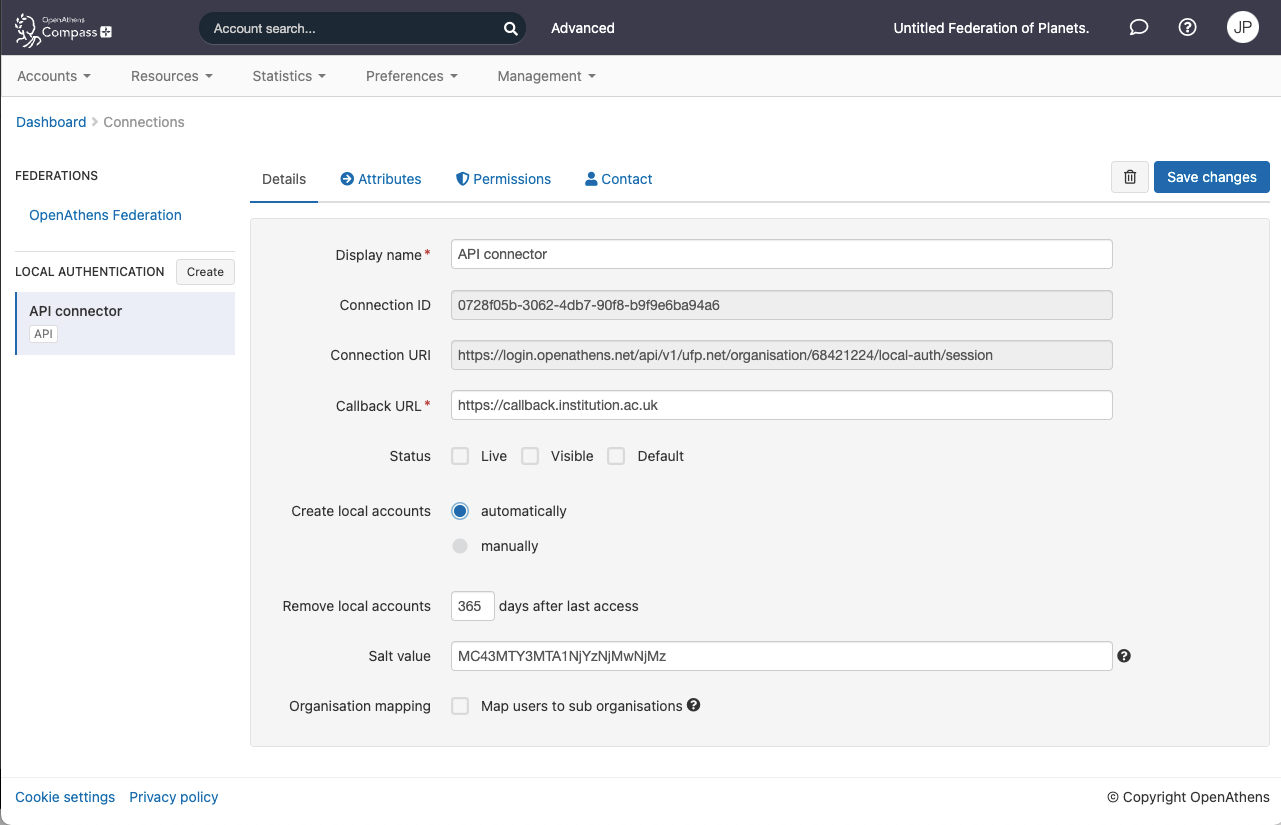The height and width of the screenshot is (825, 1281).
Task: Click the search magnifier icon
Action: coord(510,28)
